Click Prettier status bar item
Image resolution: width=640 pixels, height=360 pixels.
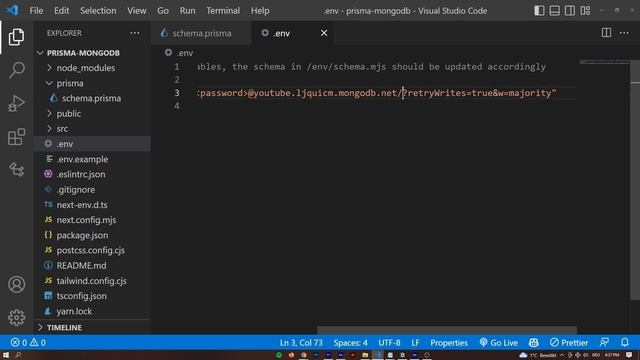click(569, 342)
